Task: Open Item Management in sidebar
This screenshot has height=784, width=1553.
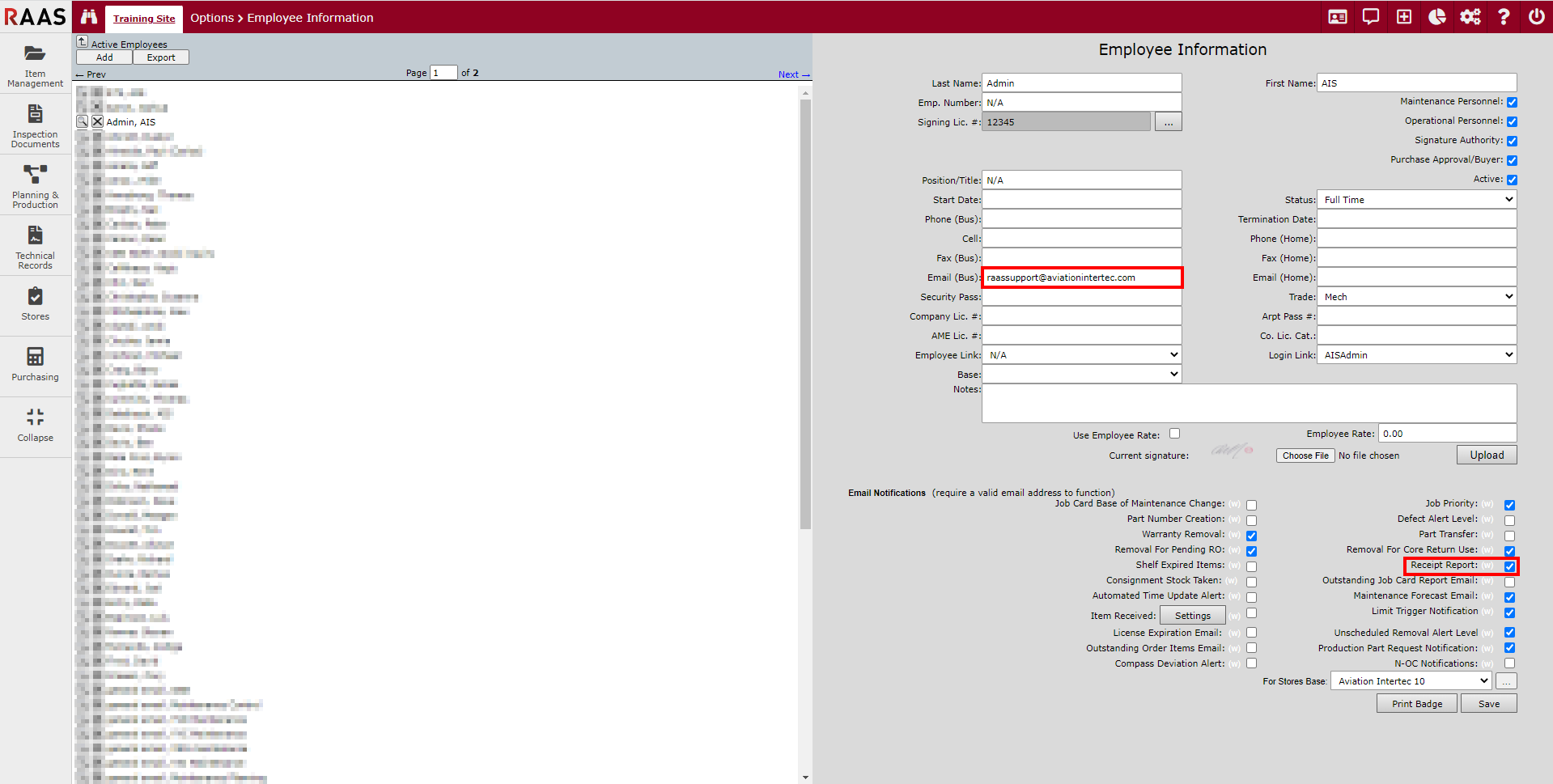Action: pyautogui.click(x=35, y=64)
